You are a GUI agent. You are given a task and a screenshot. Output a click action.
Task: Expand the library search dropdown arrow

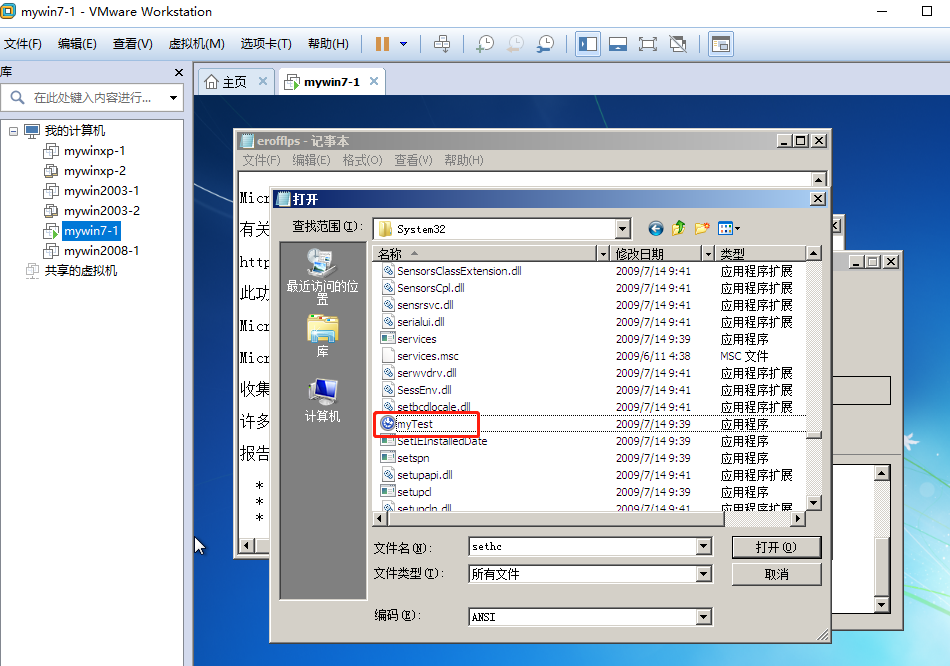[173, 98]
